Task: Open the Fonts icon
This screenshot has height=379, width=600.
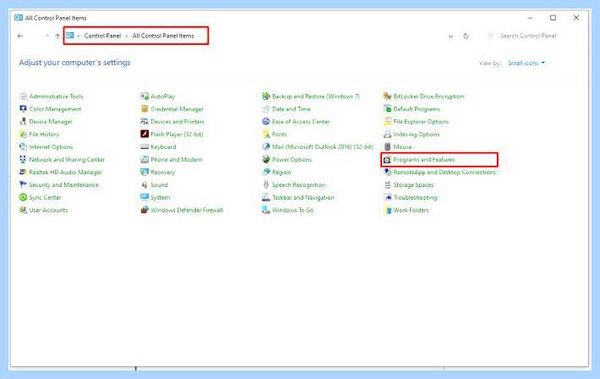Action: (x=266, y=134)
